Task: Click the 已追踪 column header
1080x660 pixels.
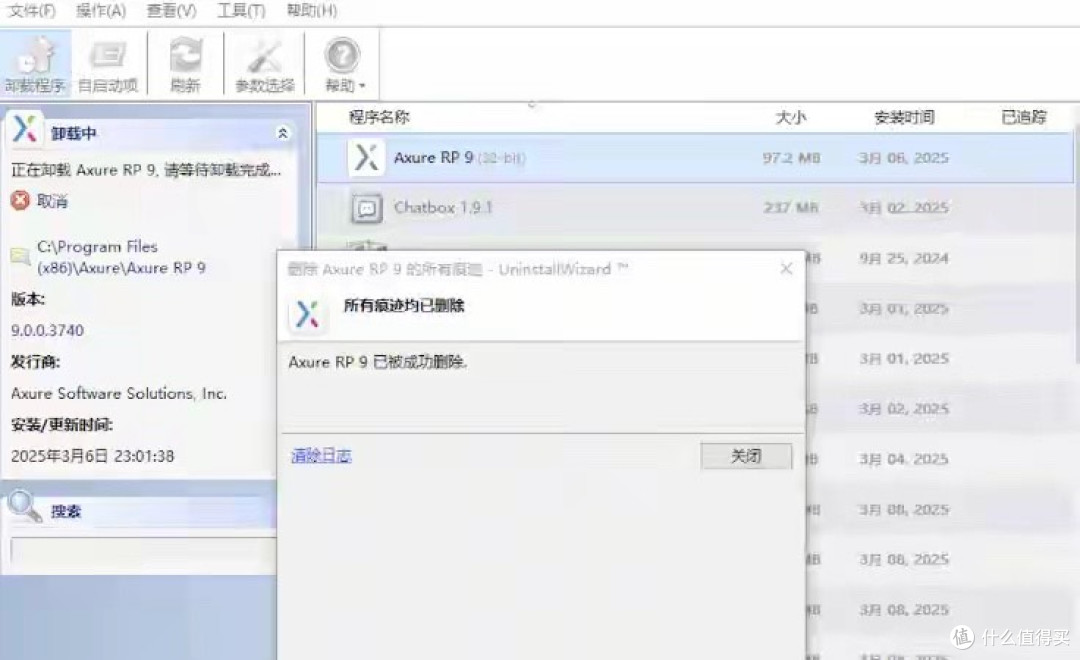Action: click(1024, 117)
